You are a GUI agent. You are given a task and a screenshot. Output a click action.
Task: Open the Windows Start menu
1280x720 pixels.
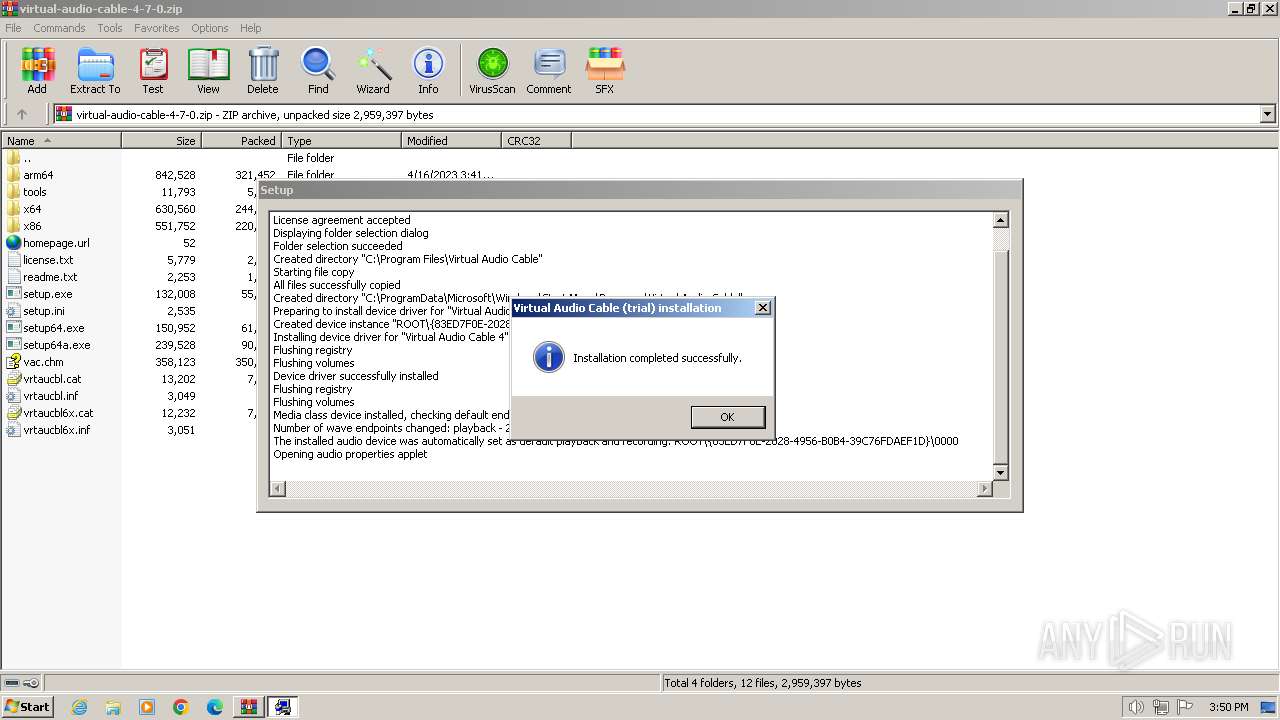27,706
